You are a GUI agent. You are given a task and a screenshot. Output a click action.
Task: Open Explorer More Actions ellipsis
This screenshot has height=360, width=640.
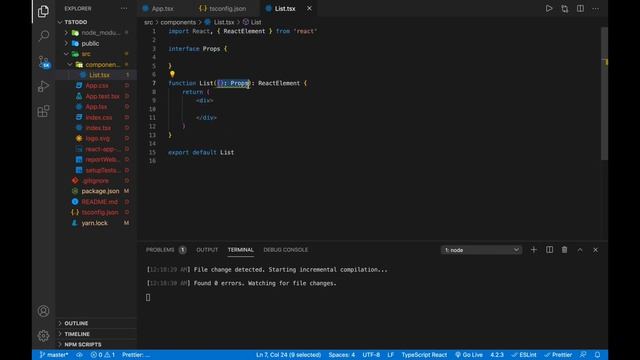pos(124,8)
